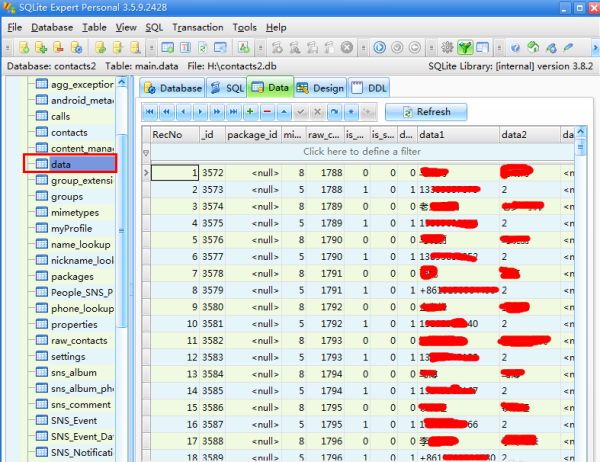Select the contacts table in tree

[69, 132]
